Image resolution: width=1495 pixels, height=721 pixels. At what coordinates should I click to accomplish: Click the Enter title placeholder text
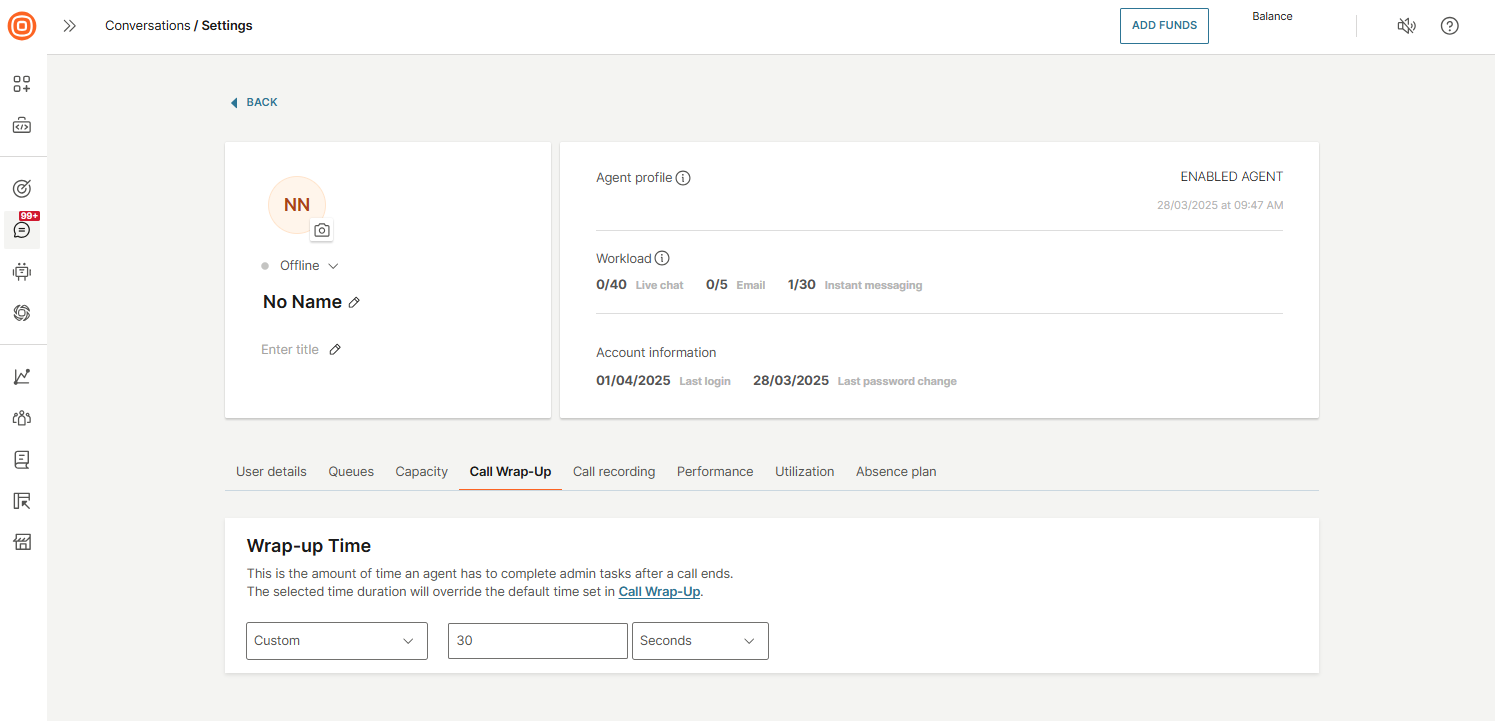pyautogui.click(x=290, y=349)
